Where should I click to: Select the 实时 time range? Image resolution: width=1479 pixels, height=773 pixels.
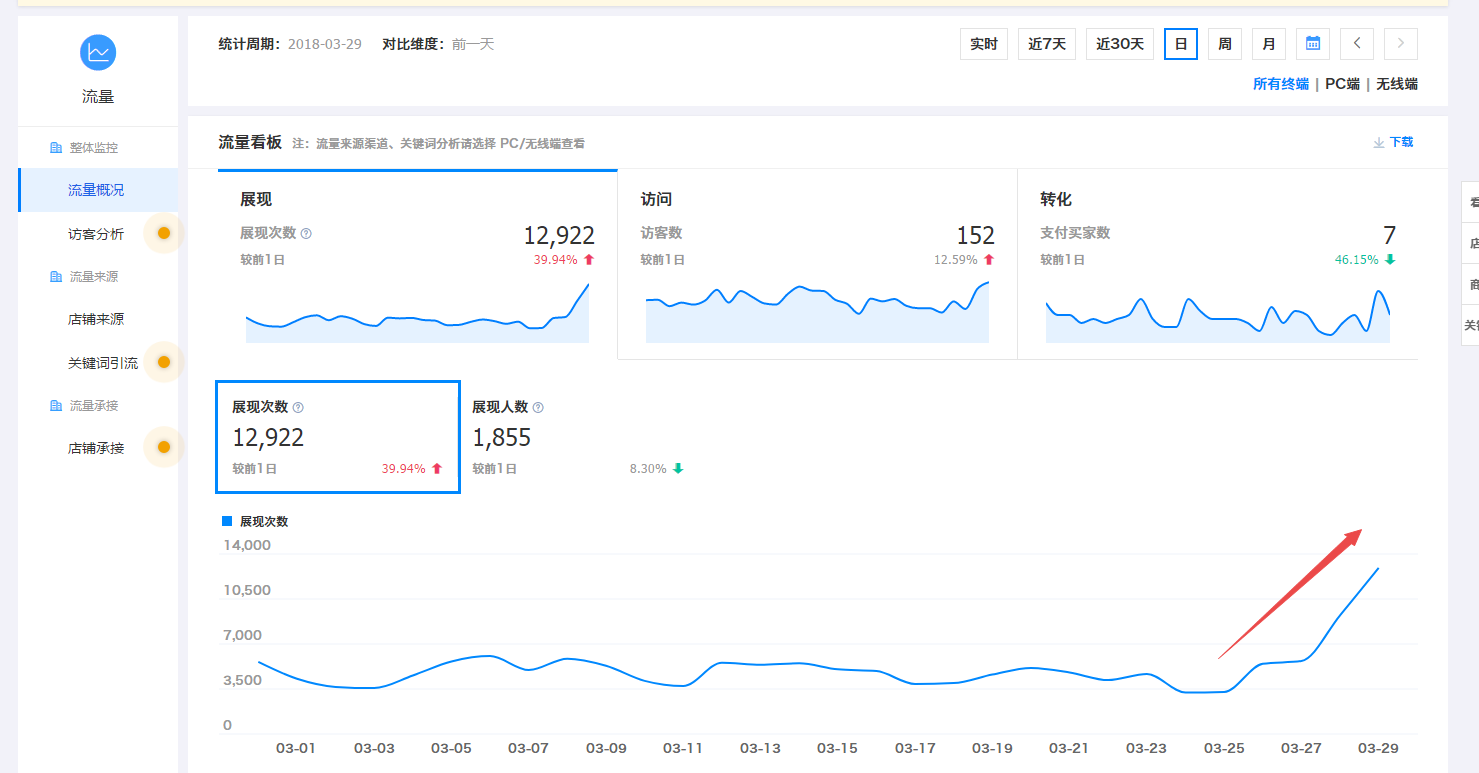coord(984,44)
